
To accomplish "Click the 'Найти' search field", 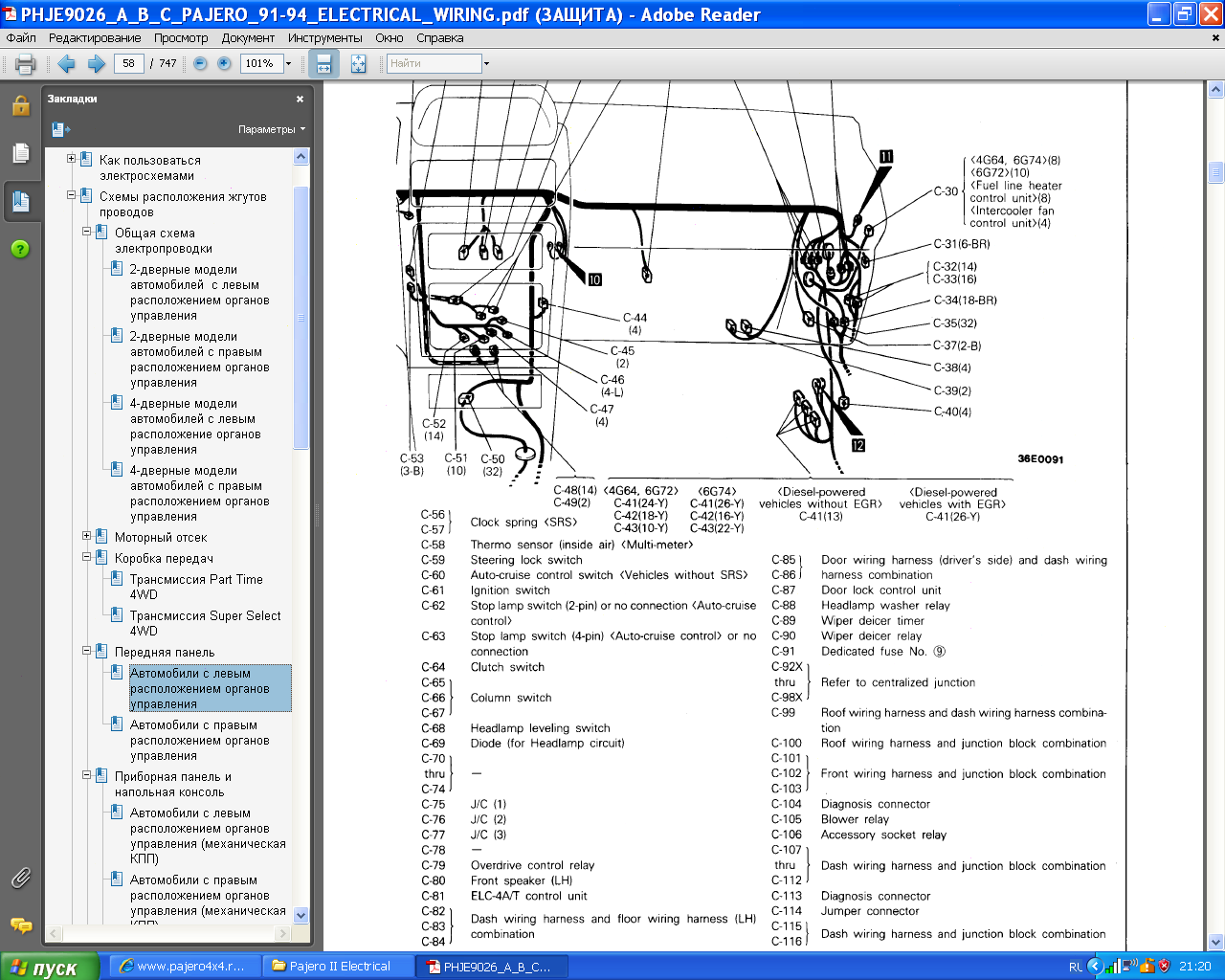I will click(433, 64).
